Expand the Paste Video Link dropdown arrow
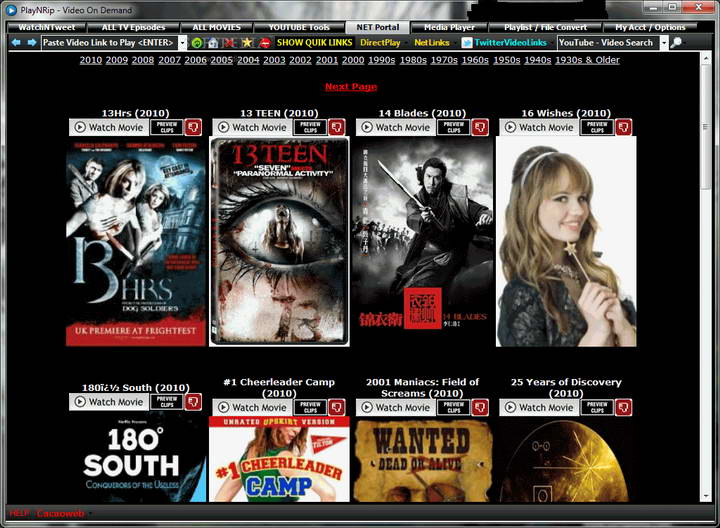720x528 pixels. point(182,43)
